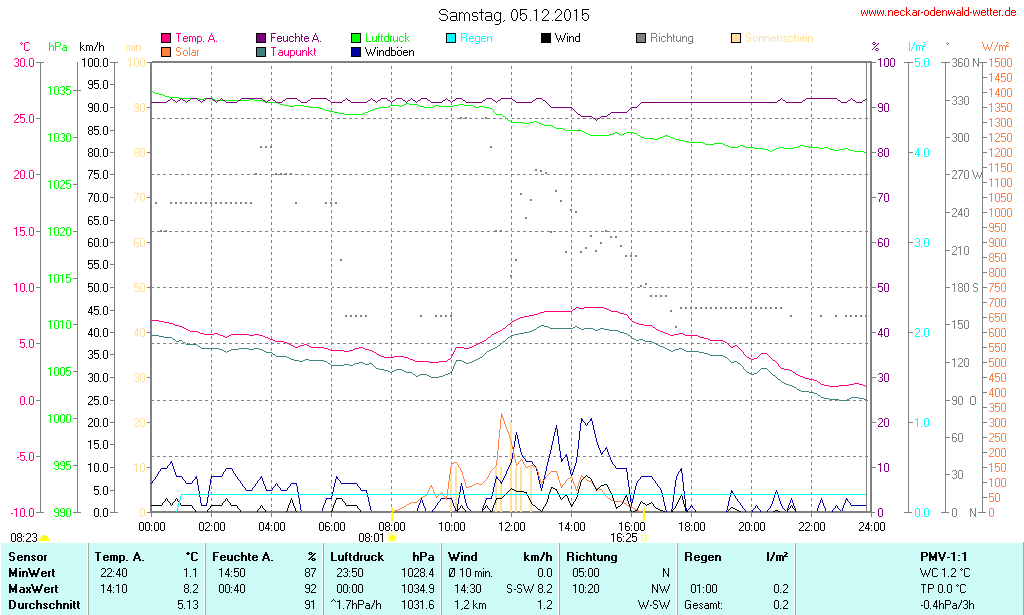Click the gray Richtung legend swatch
The height and width of the screenshot is (615, 1024).
click(x=641, y=39)
